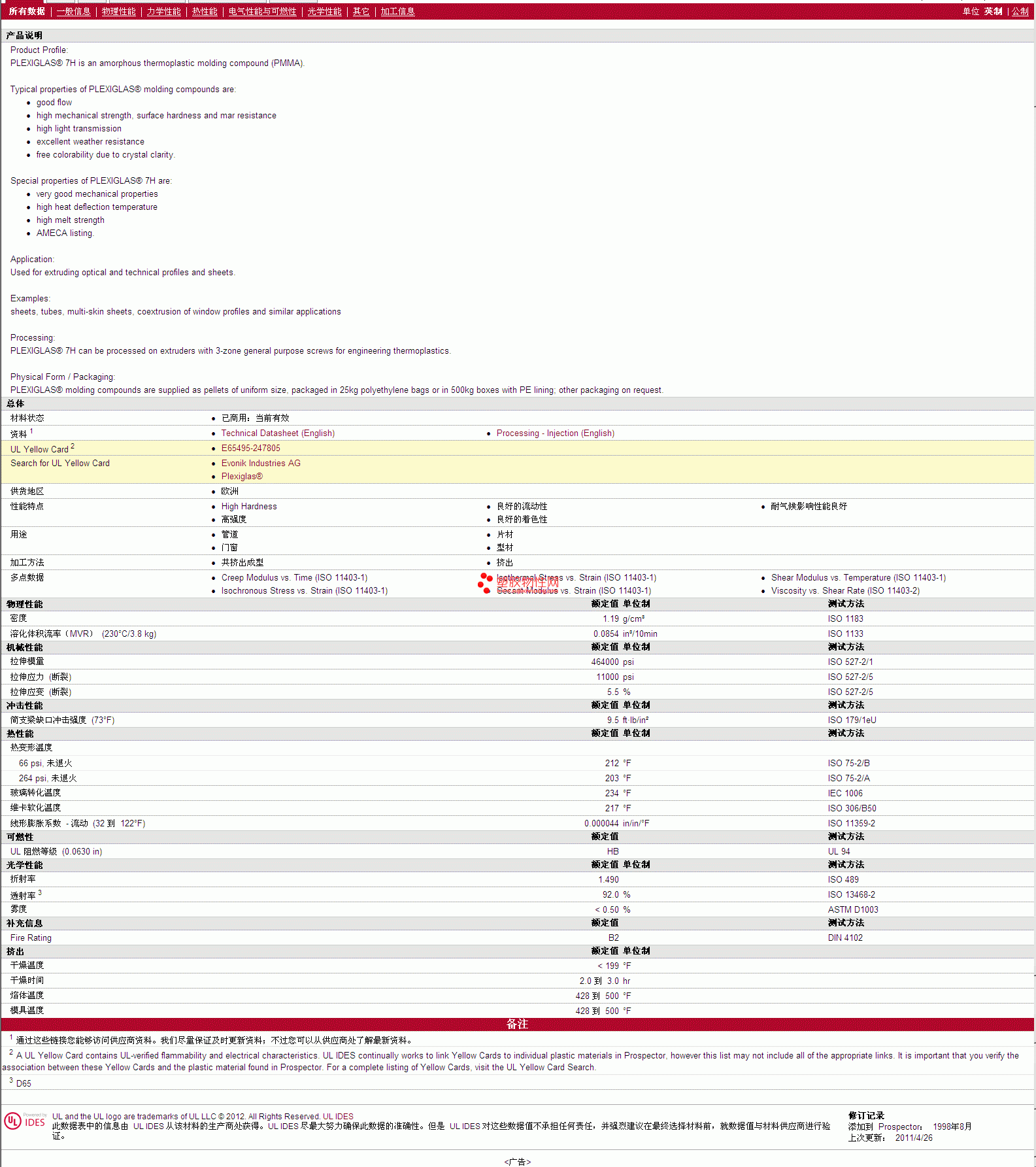This screenshot has width=1036, height=1167.
Task: Click the 备注 section header
Action: (x=517, y=1024)
